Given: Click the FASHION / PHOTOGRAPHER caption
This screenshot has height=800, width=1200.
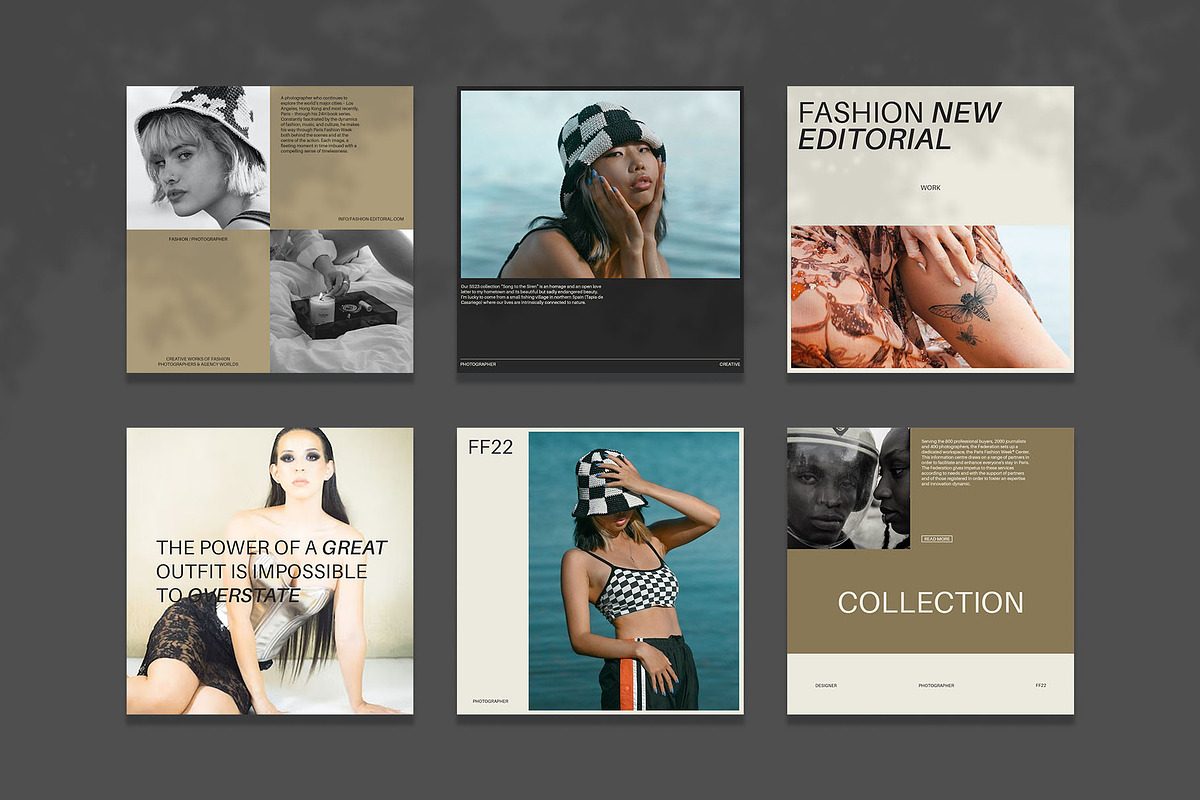Looking at the screenshot, I should [198, 239].
